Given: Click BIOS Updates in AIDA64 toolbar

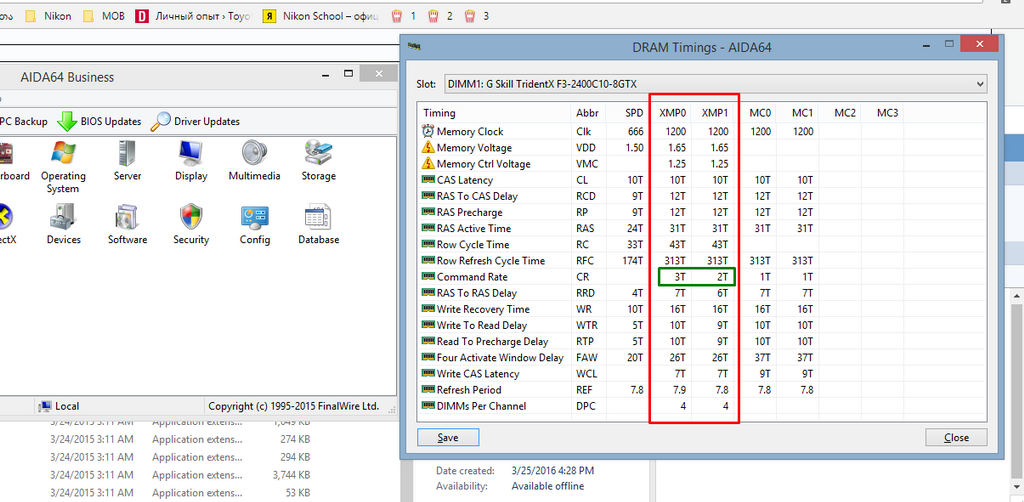Looking at the screenshot, I should click(99, 121).
